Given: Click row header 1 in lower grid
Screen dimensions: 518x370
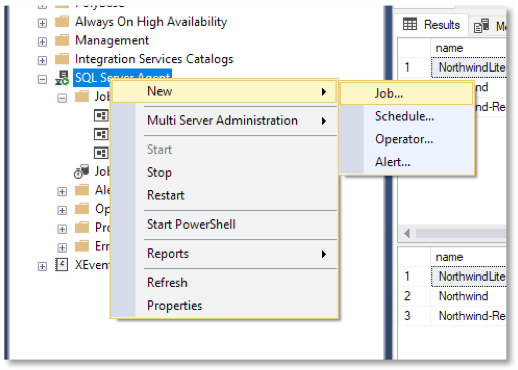Looking at the screenshot, I should tap(414, 276).
